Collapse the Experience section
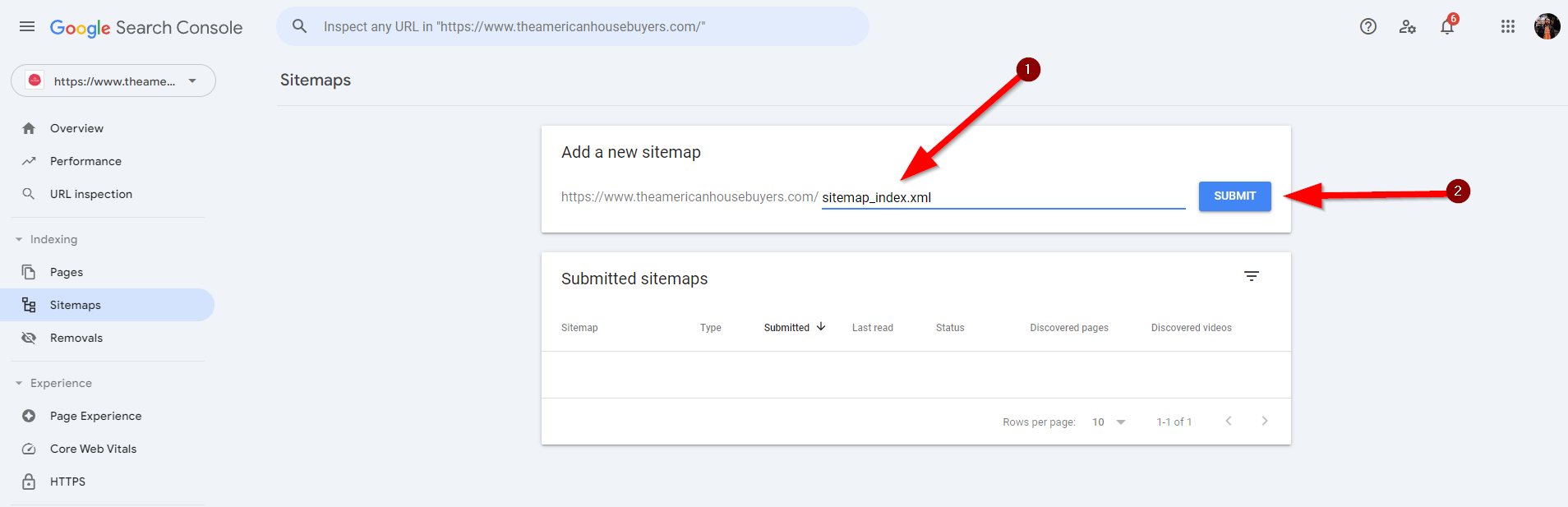 click(19, 383)
